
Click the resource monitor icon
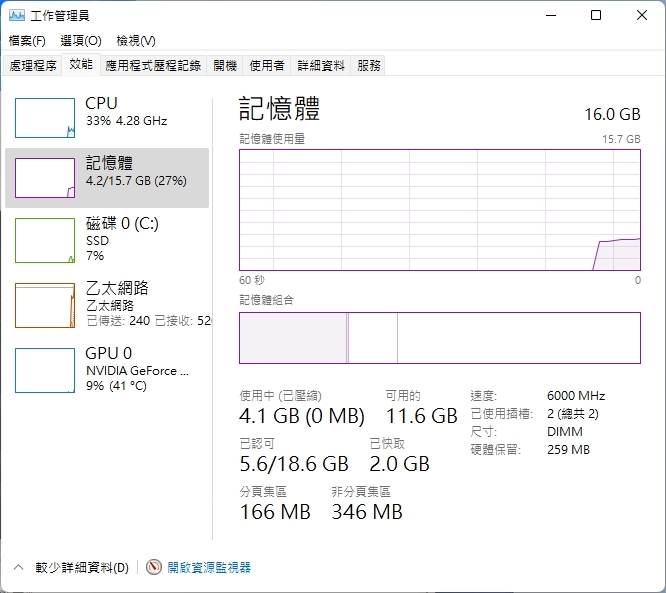point(154,567)
